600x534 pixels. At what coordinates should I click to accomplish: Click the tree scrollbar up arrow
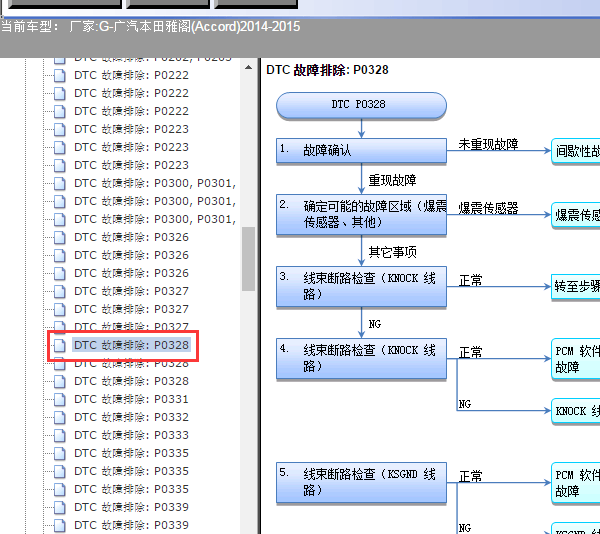pyautogui.click(x=248, y=68)
